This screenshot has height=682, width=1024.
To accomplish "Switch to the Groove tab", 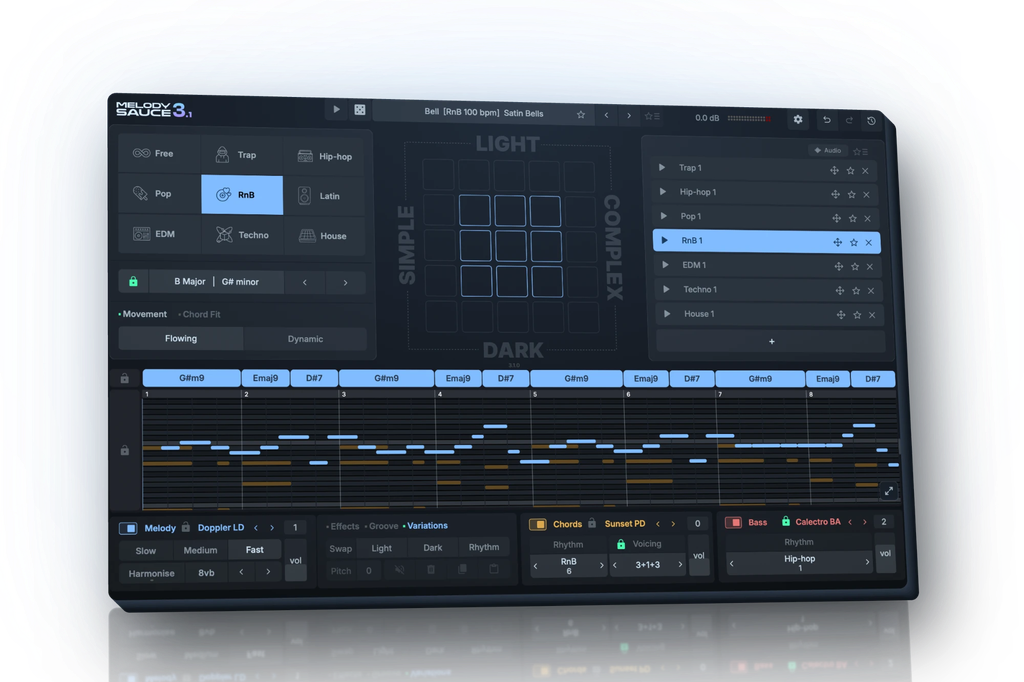I will [383, 526].
